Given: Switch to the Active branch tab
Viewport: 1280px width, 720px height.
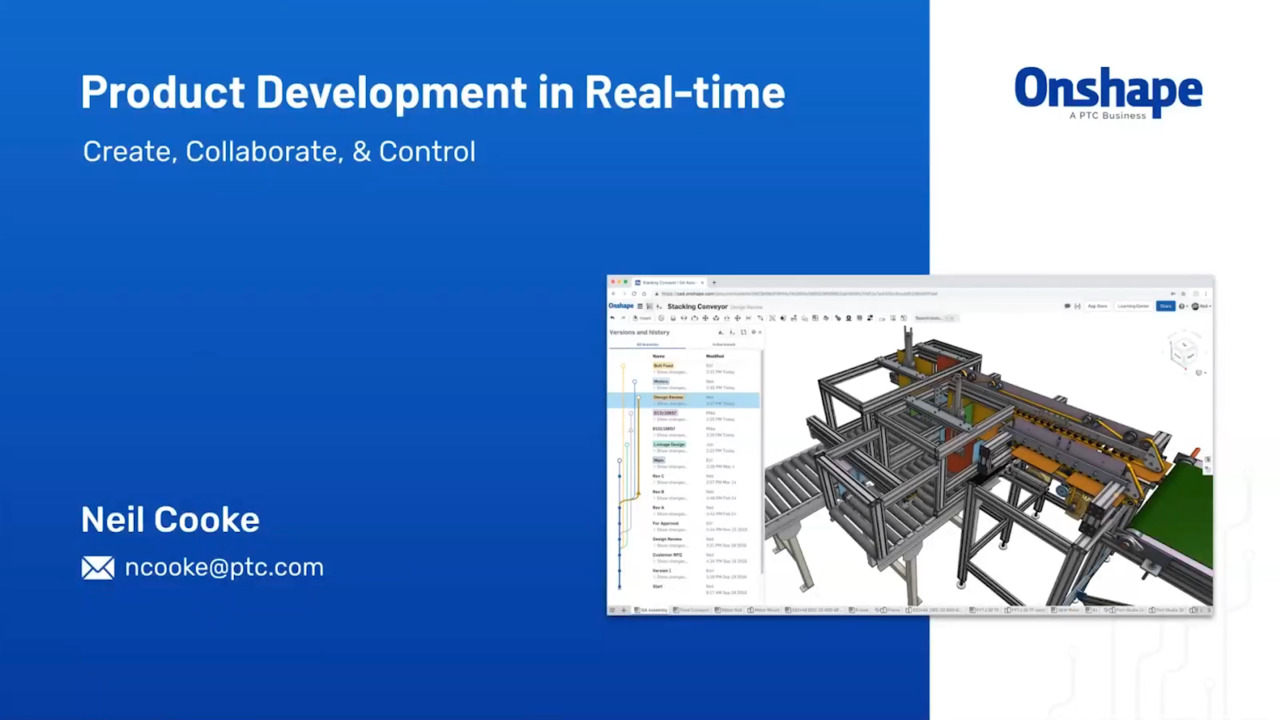Looking at the screenshot, I should 724,344.
